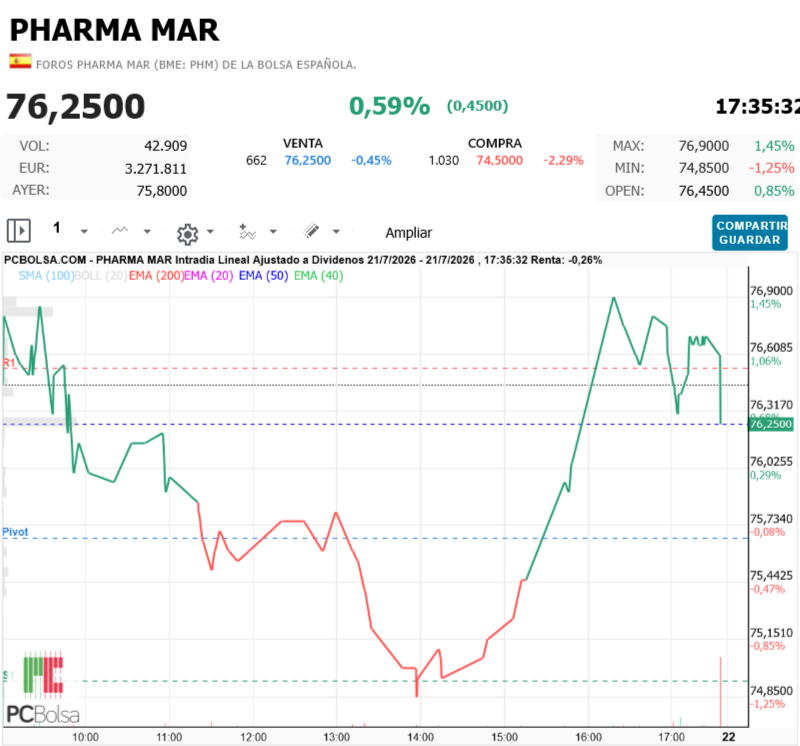
Task: Click the VENTA volume 662
Action: click(x=256, y=161)
